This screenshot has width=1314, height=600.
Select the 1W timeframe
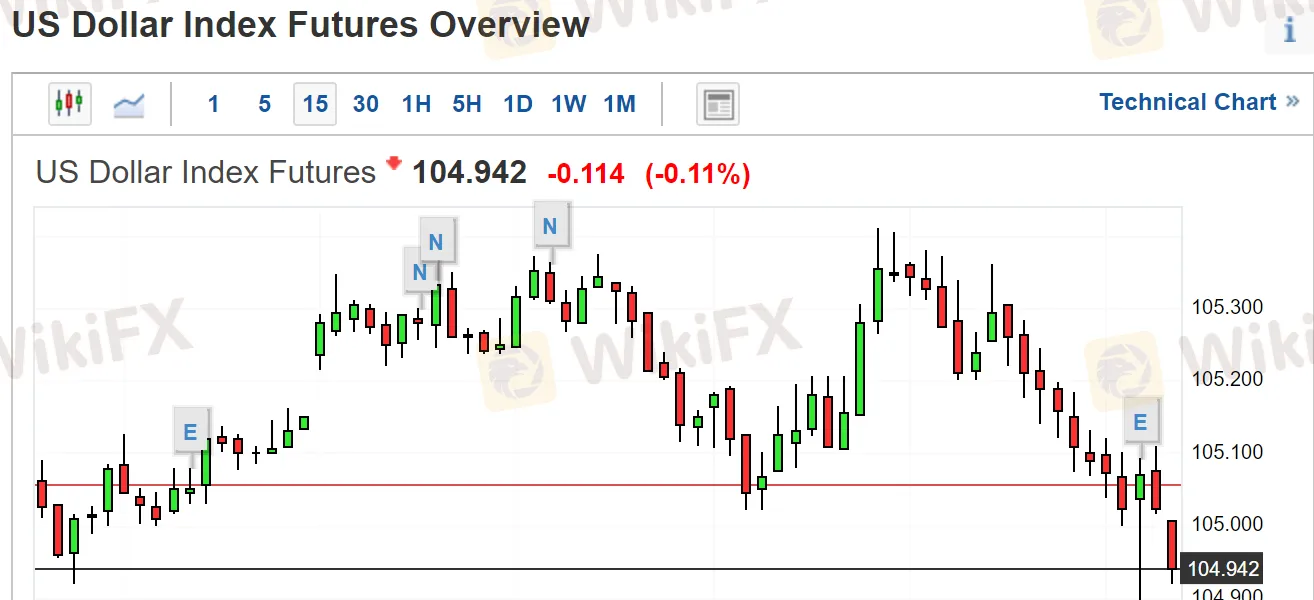coord(569,104)
